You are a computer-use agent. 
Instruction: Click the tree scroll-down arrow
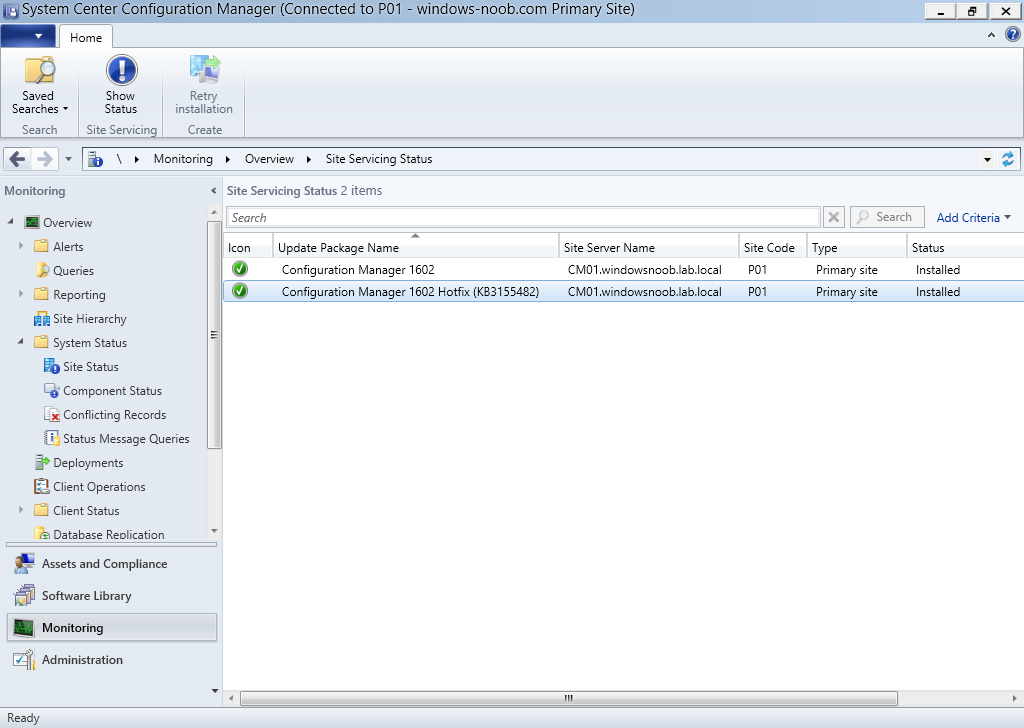(214, 531)
